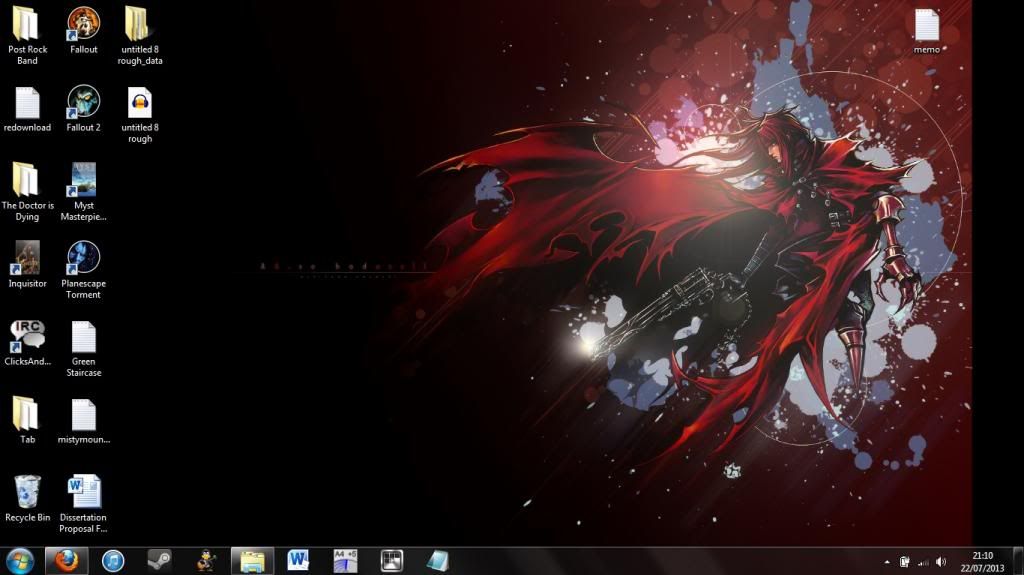Open the clock showing 21:10
This screenshot has height=575, width=1024.
(x=982, y=562)
